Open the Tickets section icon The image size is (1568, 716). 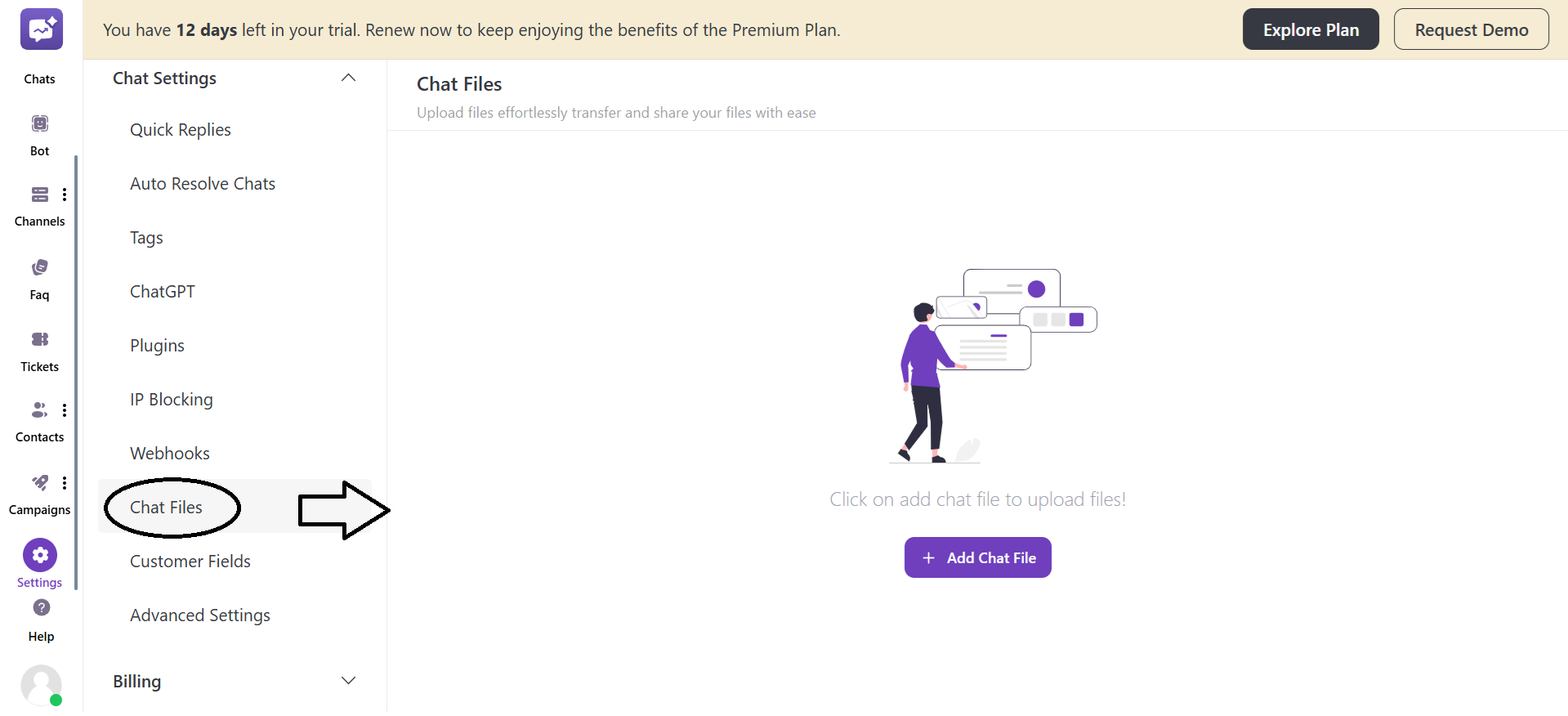click(39, 339)
